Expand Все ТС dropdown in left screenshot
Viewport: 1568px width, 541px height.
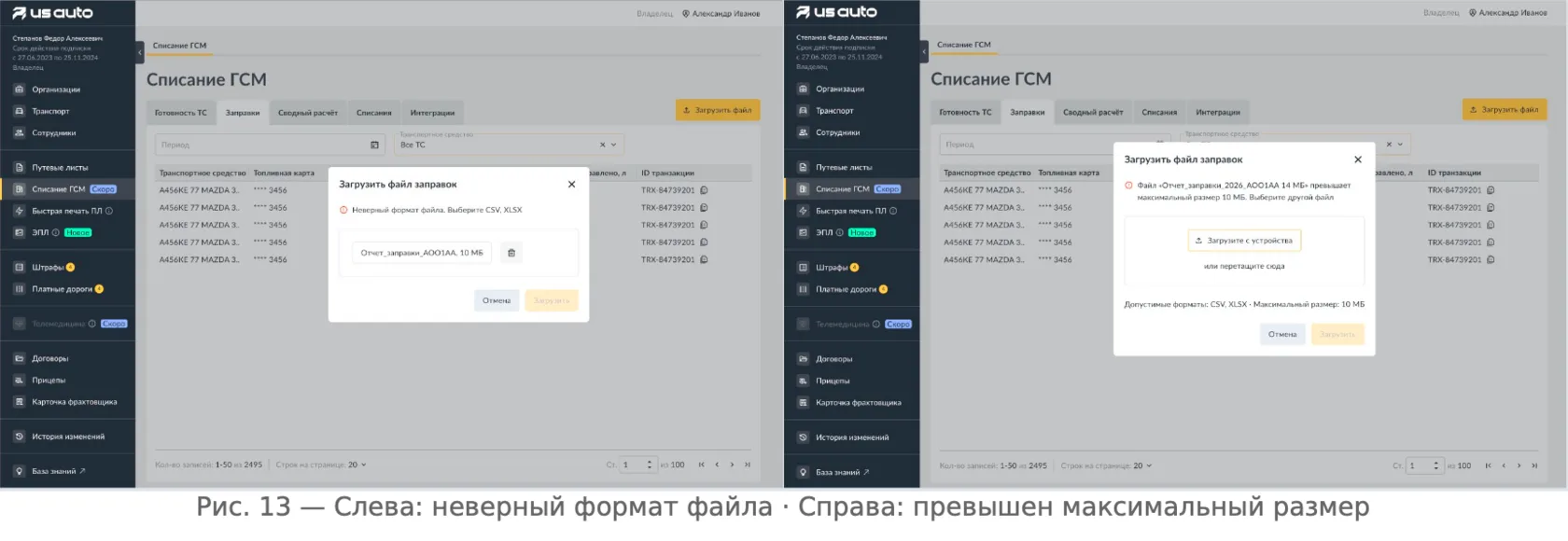tap(613, 145)
